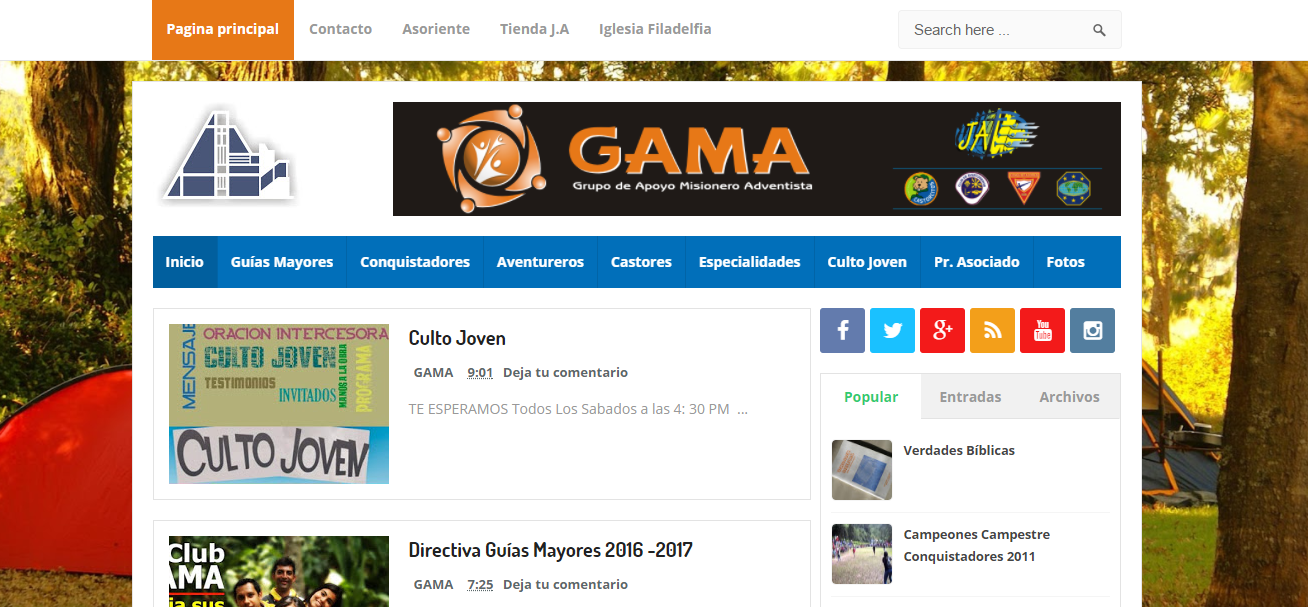
Task: Switch to the Popular tab
Action: [x=871, y=397]
